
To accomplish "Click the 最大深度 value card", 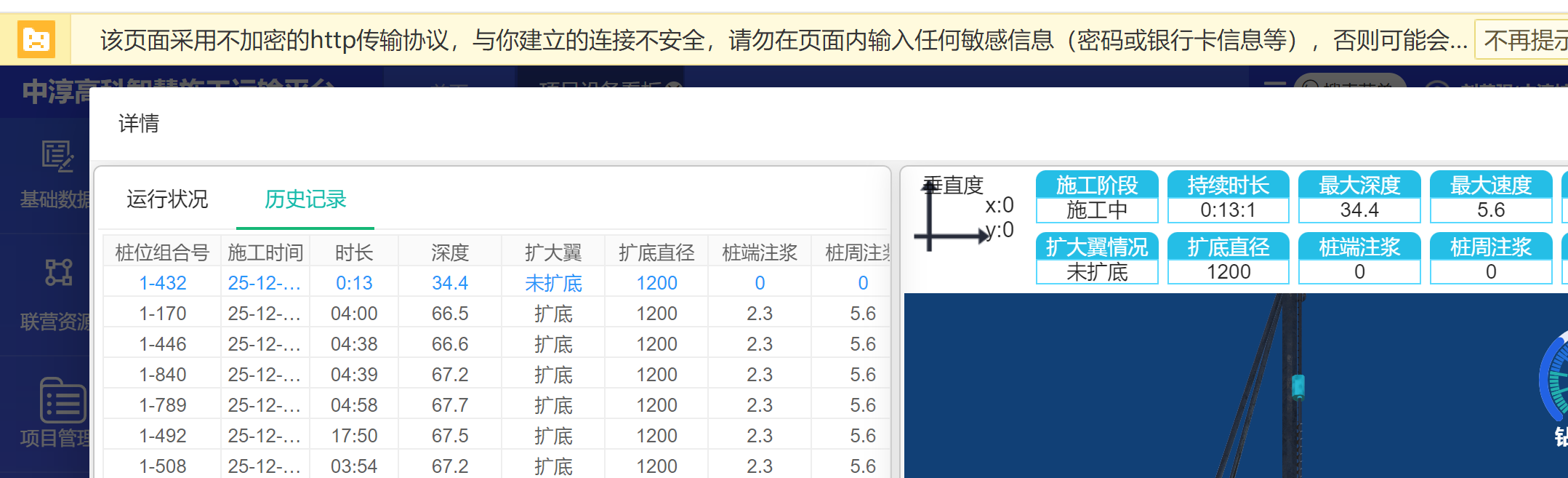I will (x=1359, y=197).
